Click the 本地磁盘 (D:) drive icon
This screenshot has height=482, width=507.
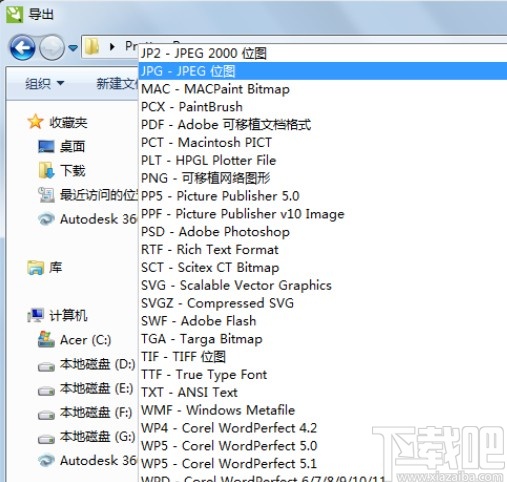46,367
